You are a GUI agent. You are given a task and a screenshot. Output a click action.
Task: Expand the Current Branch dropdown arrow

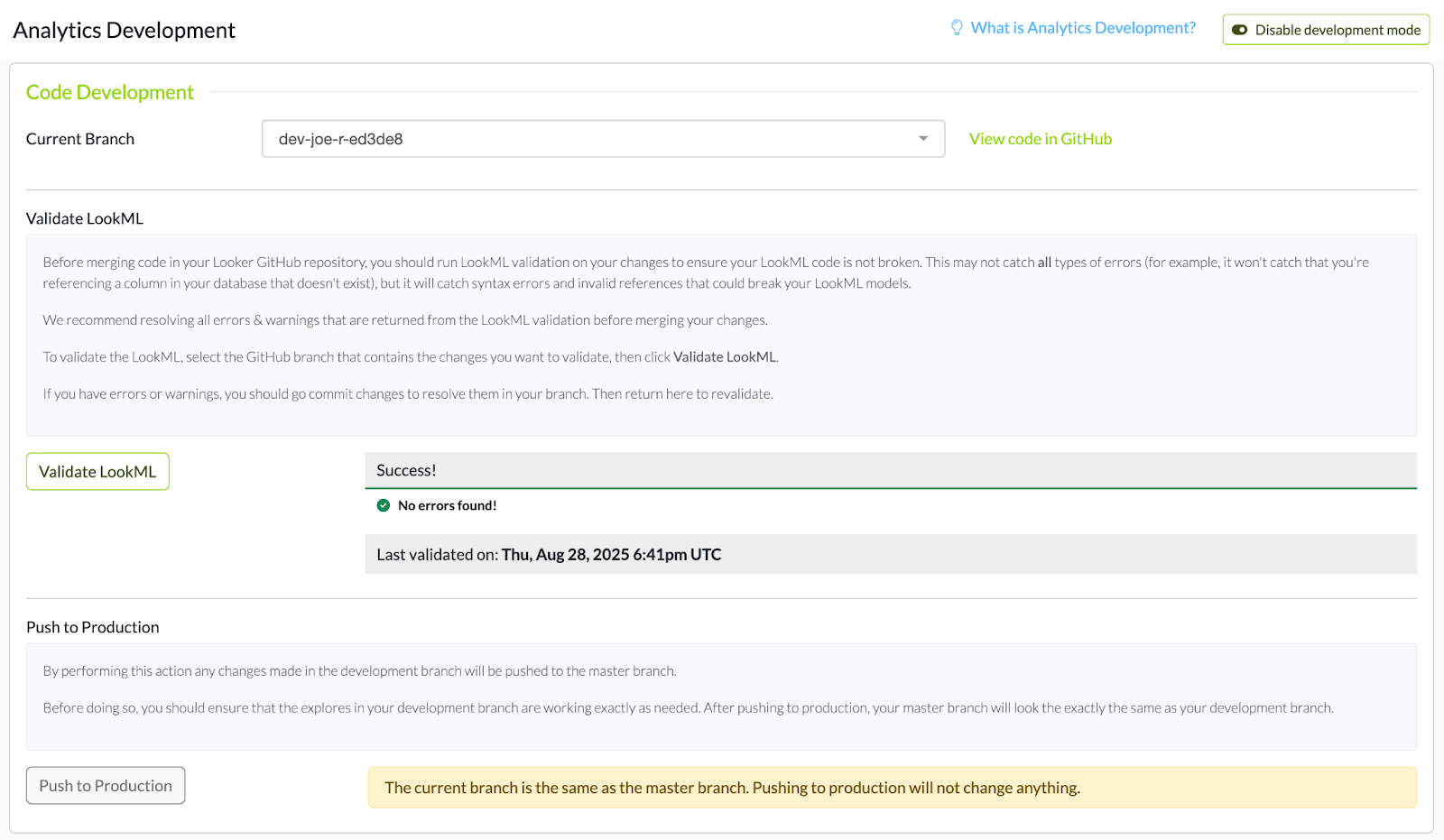click(x=922, y=139)
